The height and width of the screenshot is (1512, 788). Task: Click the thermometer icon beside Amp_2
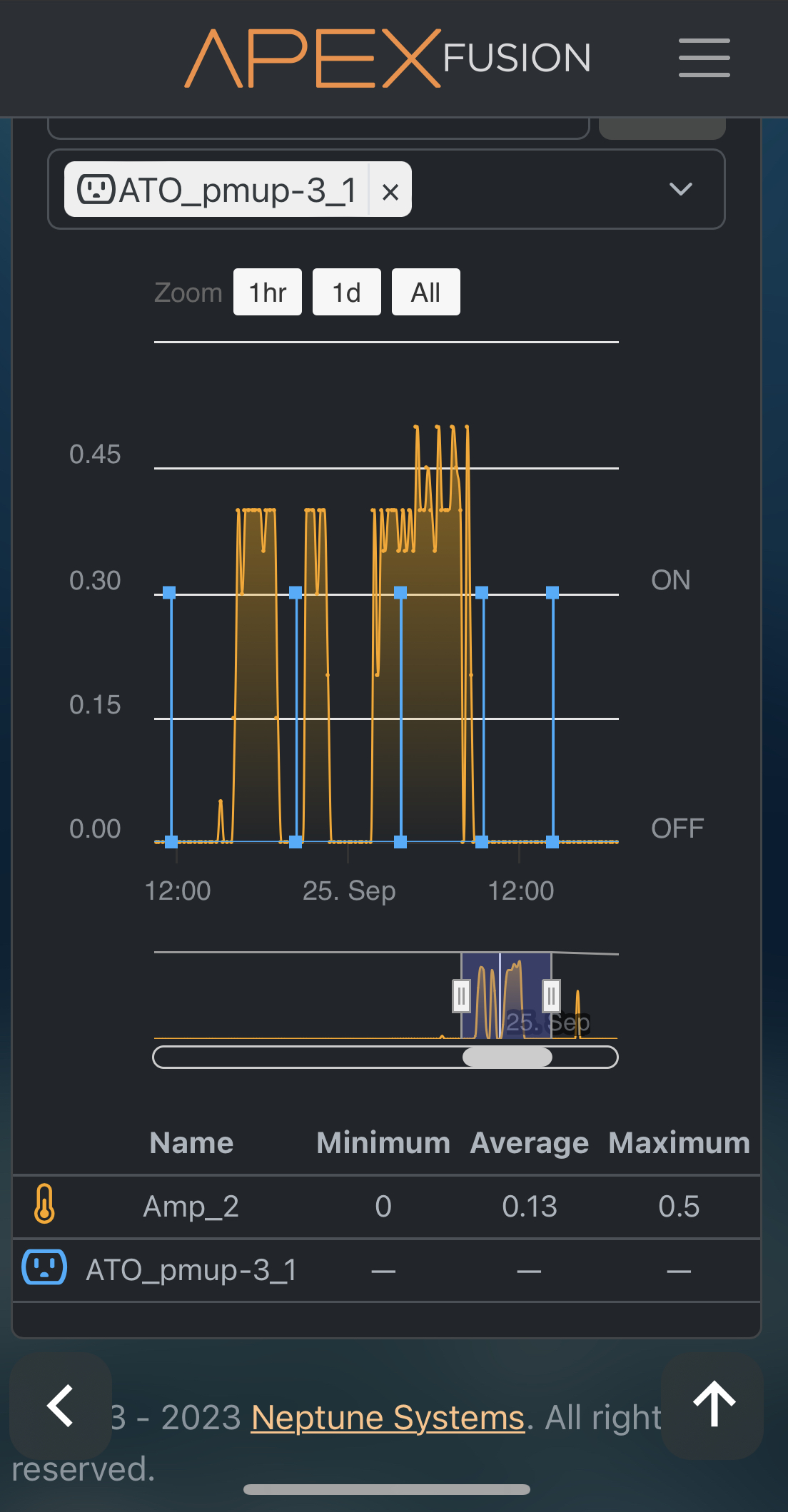(x=44, y=1205)
